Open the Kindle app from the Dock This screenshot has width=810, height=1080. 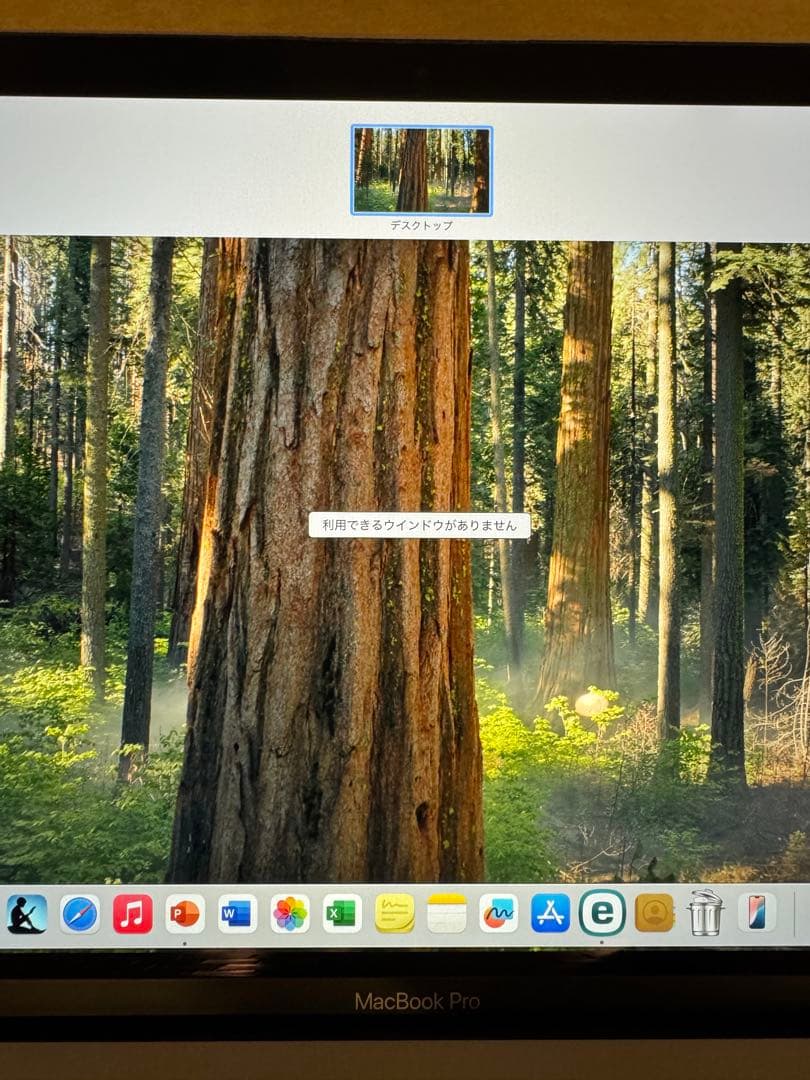click(x=27, y=914)
